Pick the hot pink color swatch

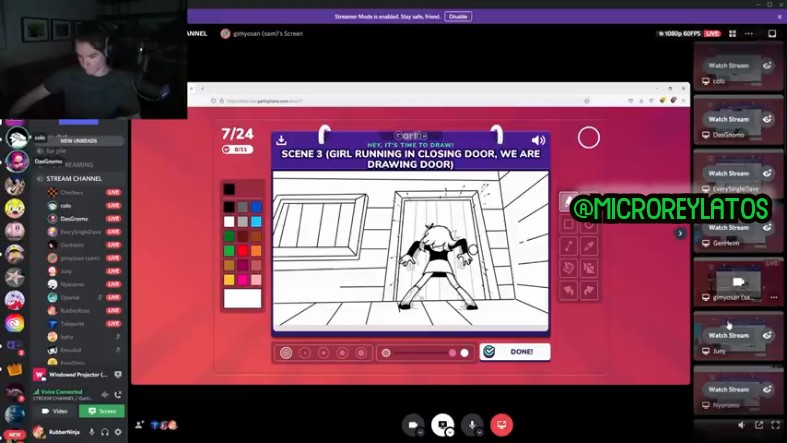pos(243,279)
